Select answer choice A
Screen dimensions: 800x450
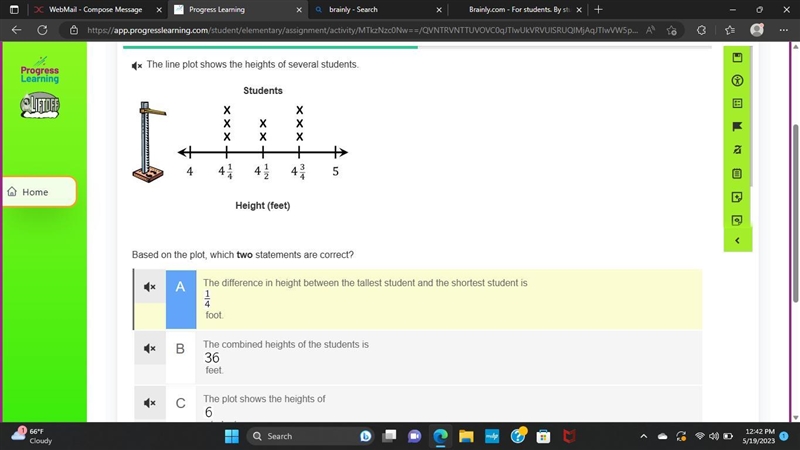click(x=181, y=299)
